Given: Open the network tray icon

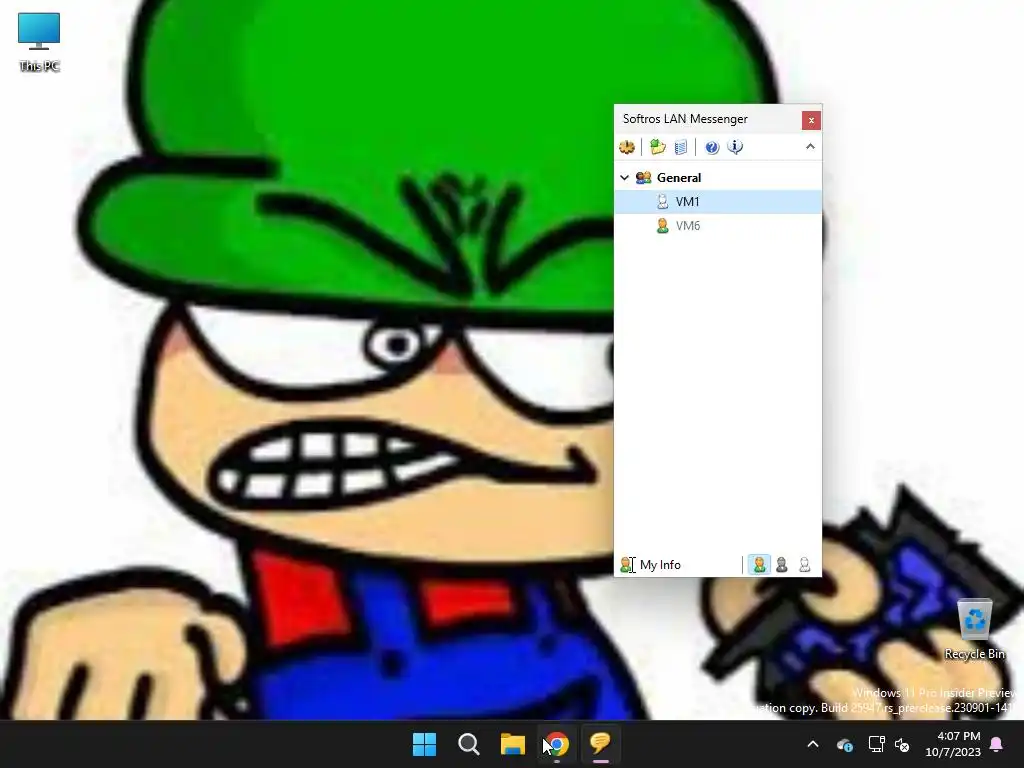Looking at the screenshot, I should pyautogui.click(x=876, y=744).
